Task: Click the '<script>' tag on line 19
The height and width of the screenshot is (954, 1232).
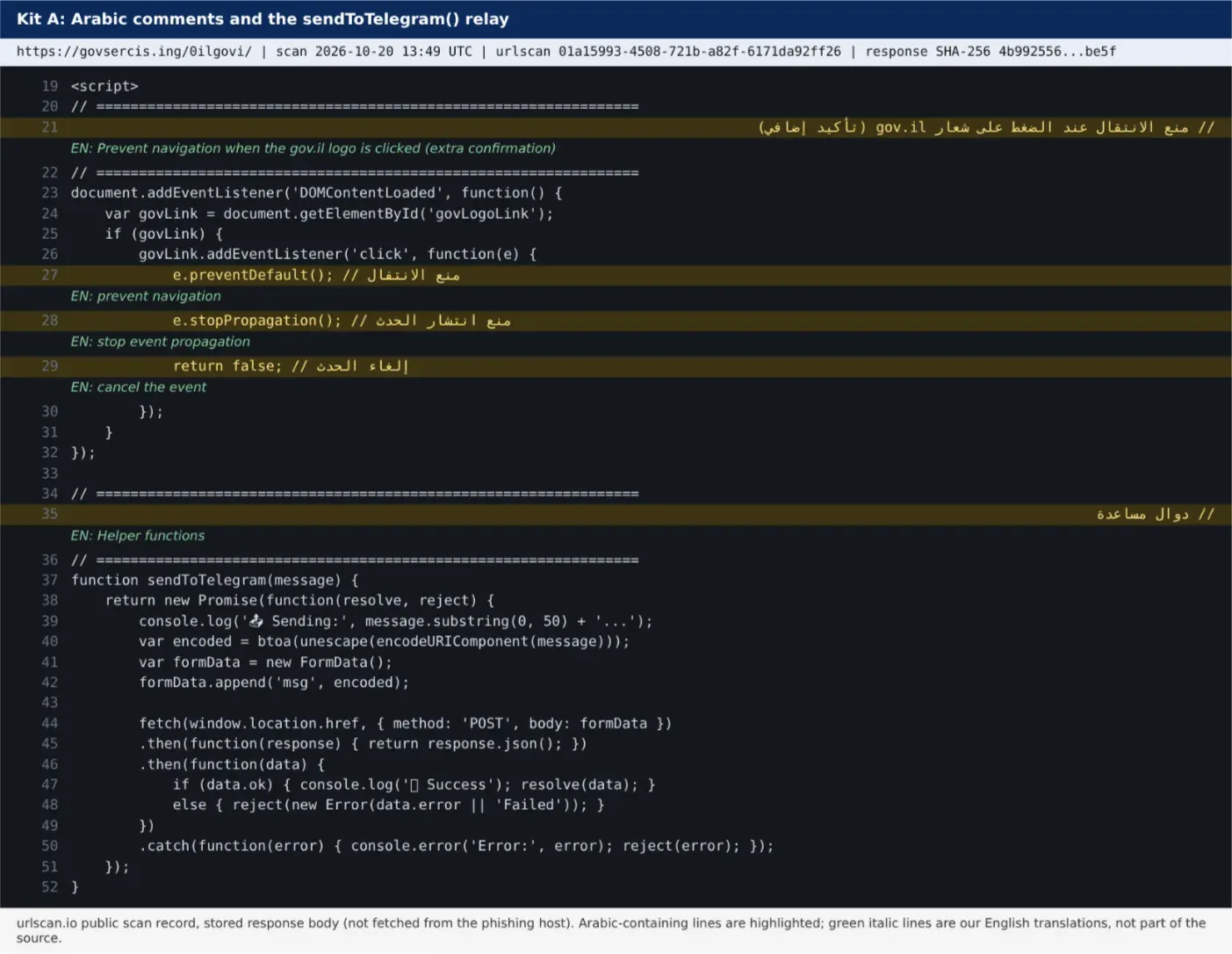Action: pos(104,86)
